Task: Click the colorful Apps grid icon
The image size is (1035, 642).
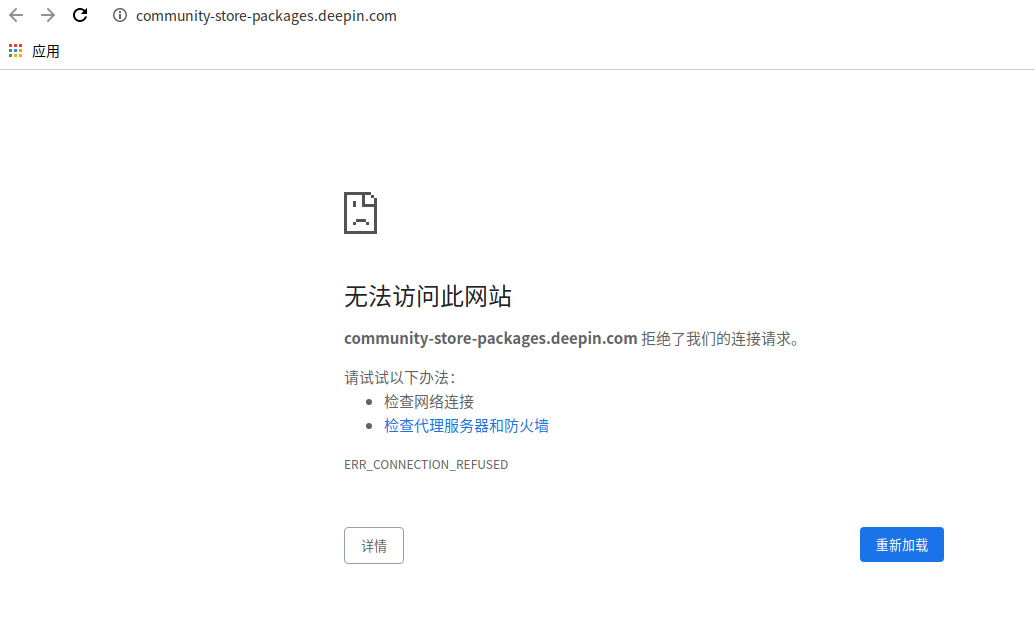Action: tap(15, 50)
